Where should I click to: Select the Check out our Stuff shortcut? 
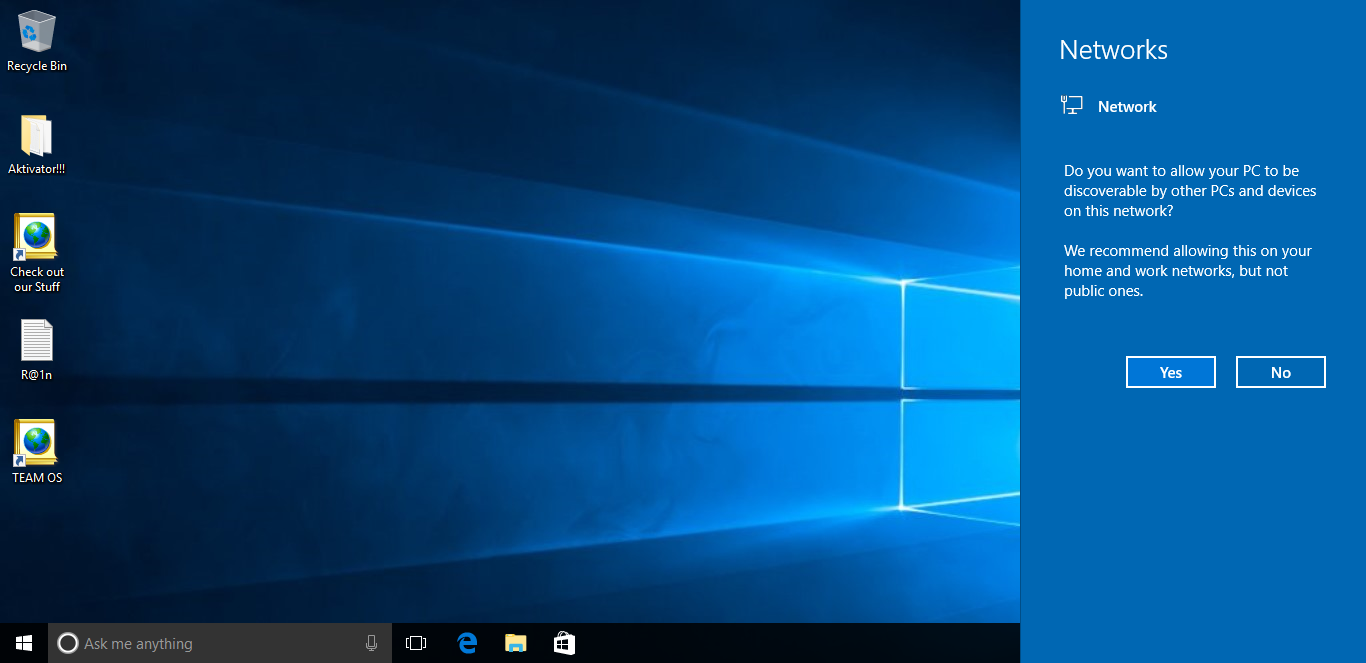coord(37,253)
